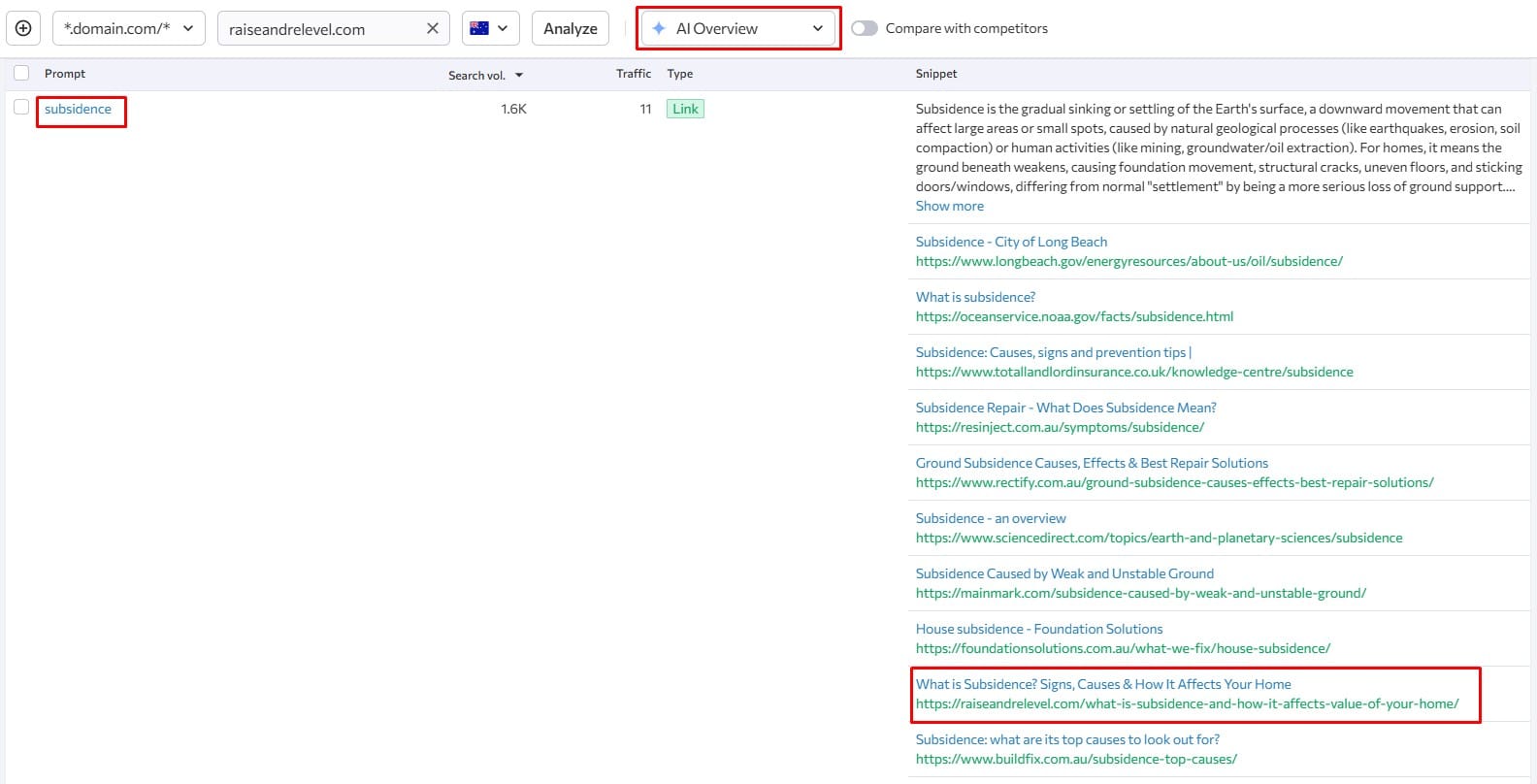Sort by Search vol. arrow icon
This screenshot has height=784, width=1537.
(x=519, y=75)
